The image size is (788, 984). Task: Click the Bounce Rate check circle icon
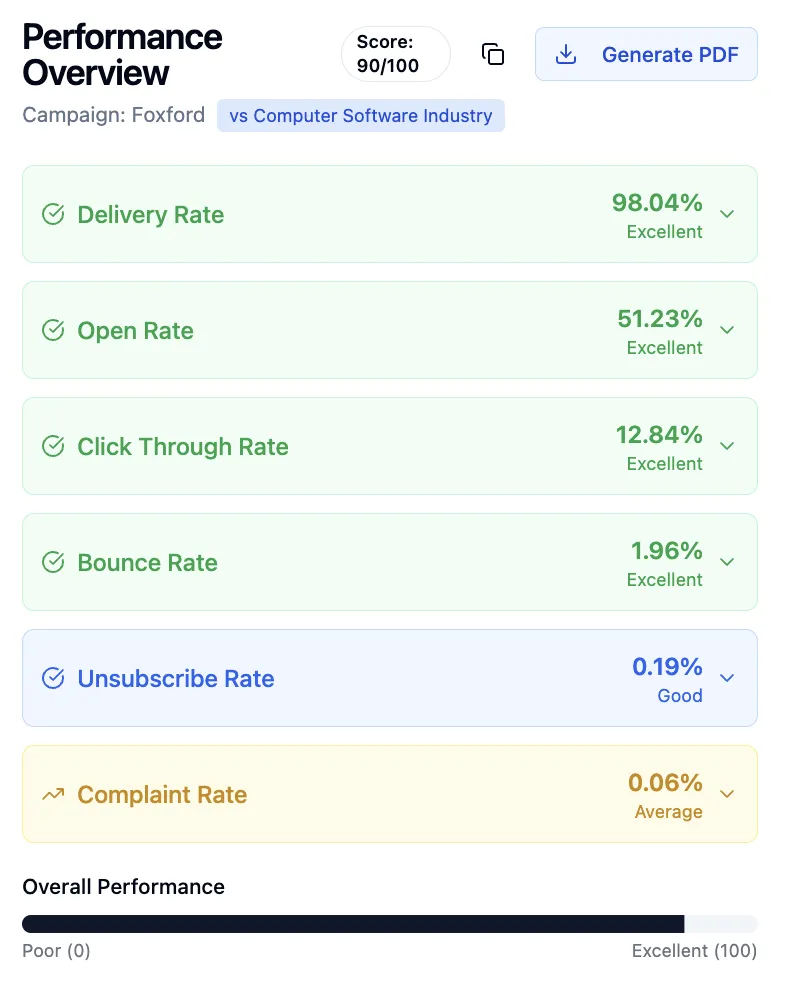pos(53,562)
